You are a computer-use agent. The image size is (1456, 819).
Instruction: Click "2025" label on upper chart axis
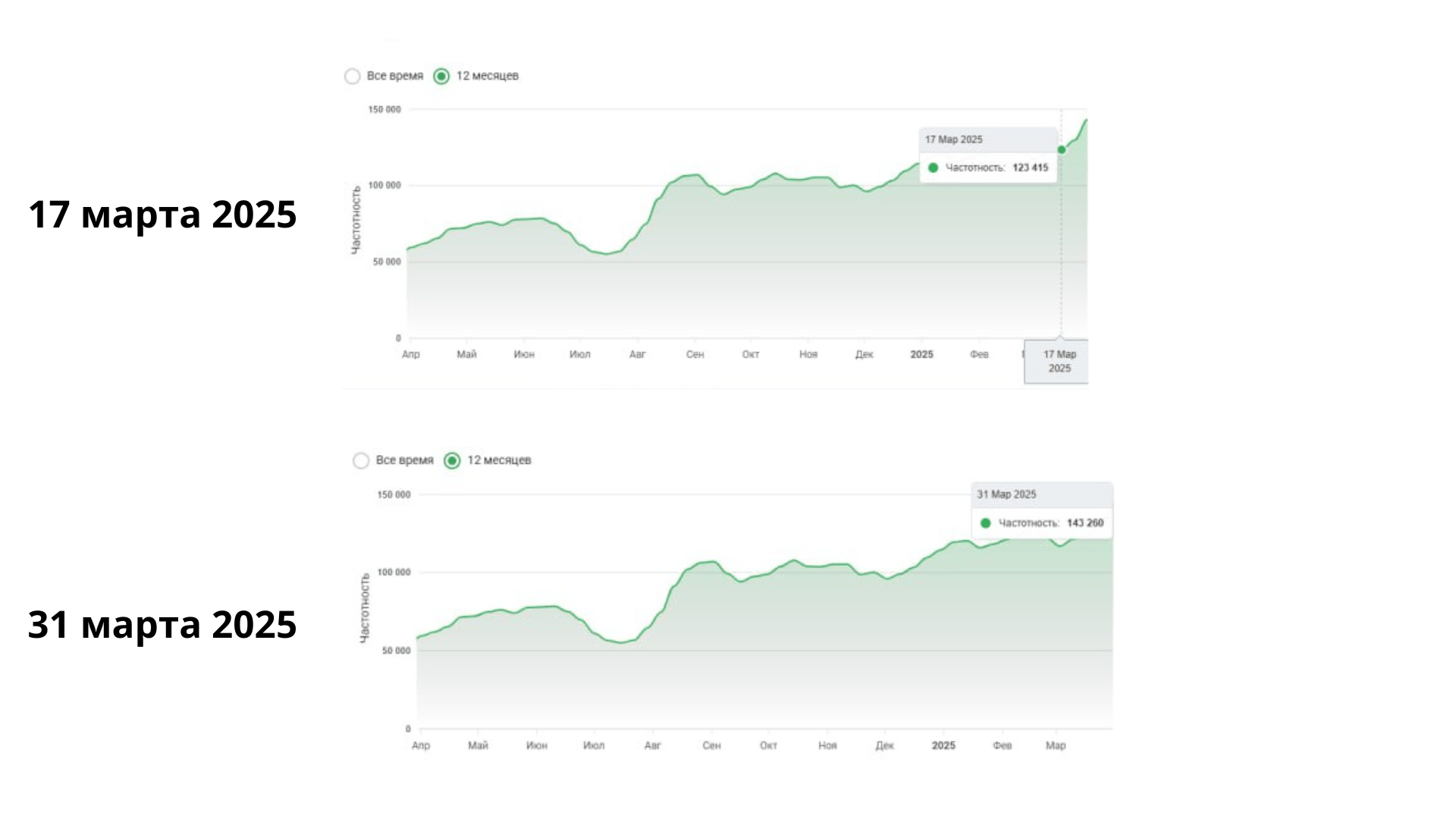921,355
